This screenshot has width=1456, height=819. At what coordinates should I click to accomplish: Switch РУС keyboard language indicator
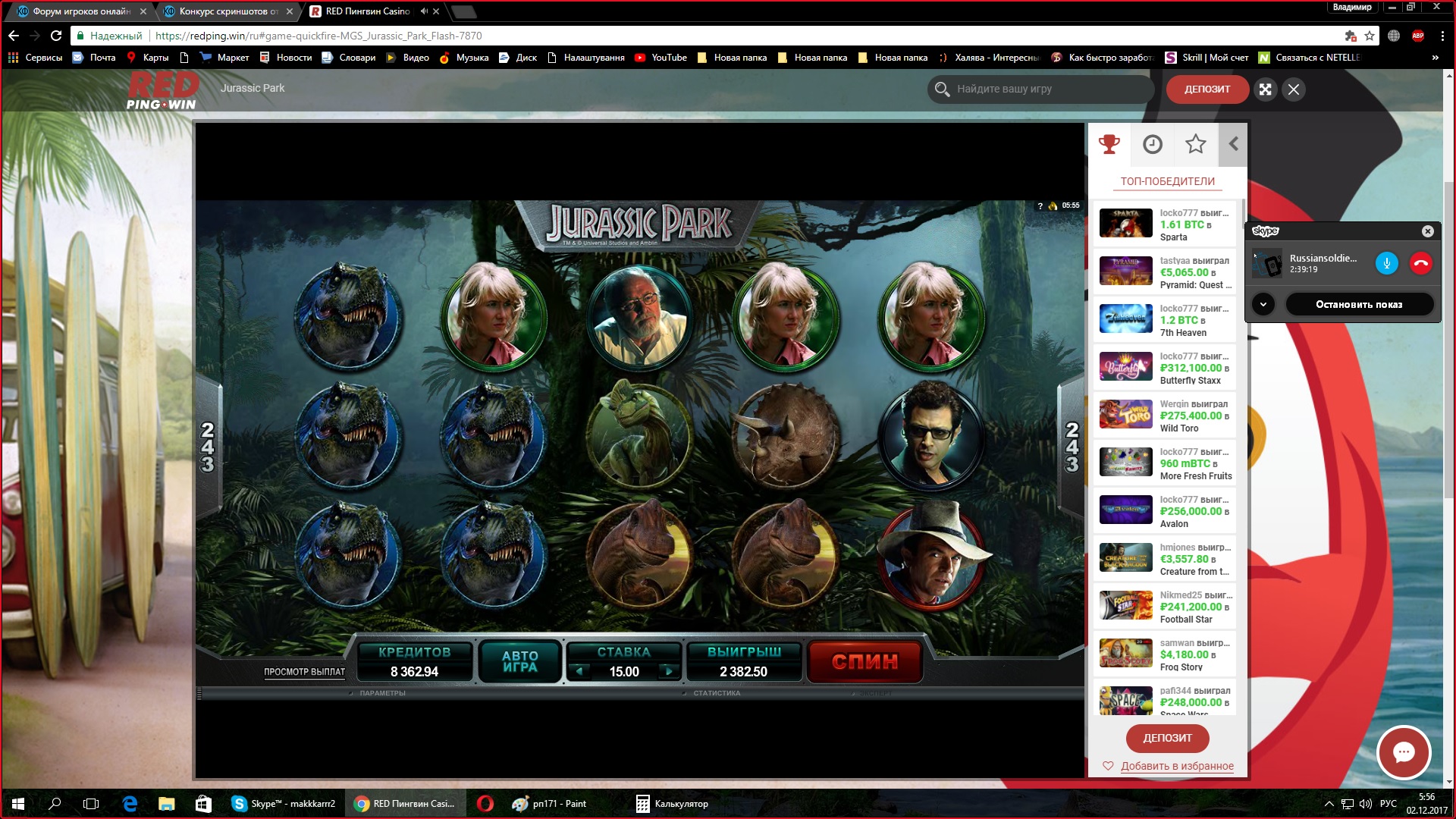point(1388,804)
